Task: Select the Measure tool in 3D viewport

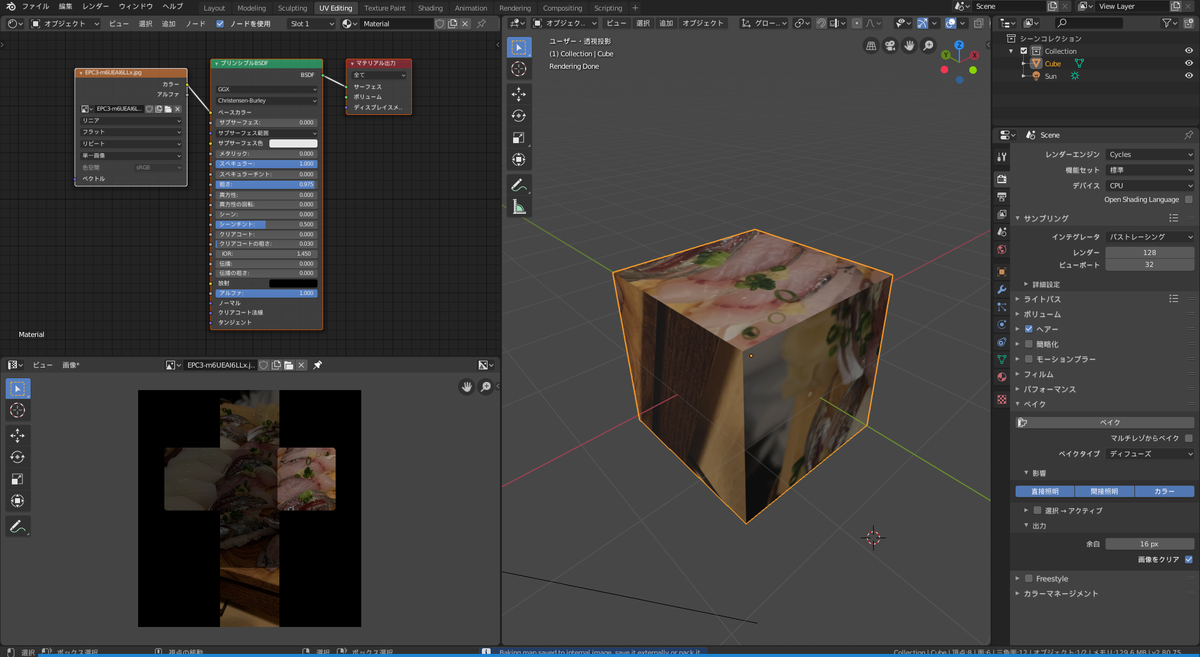Action: (518, 207)
